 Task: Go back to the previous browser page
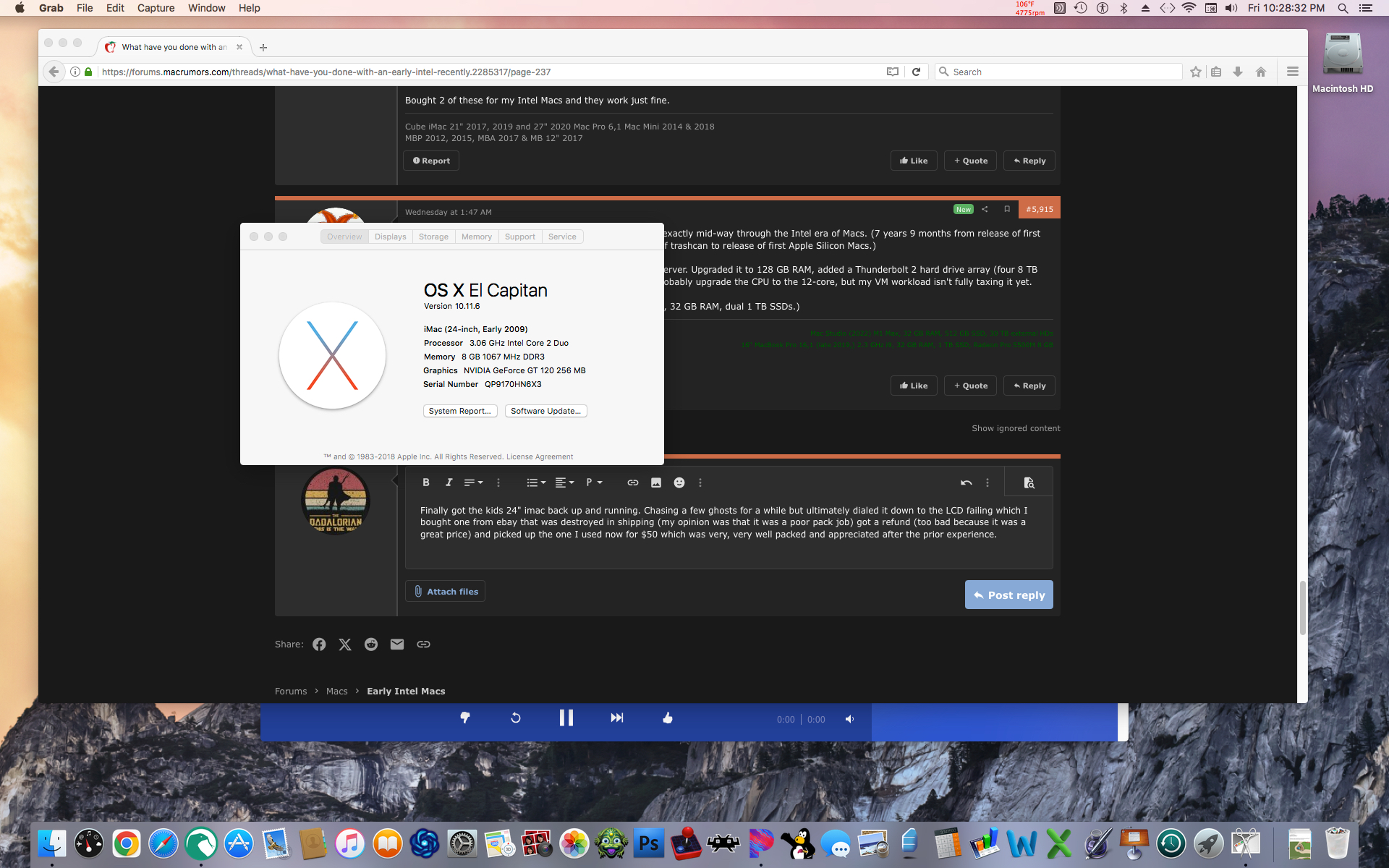54,72
